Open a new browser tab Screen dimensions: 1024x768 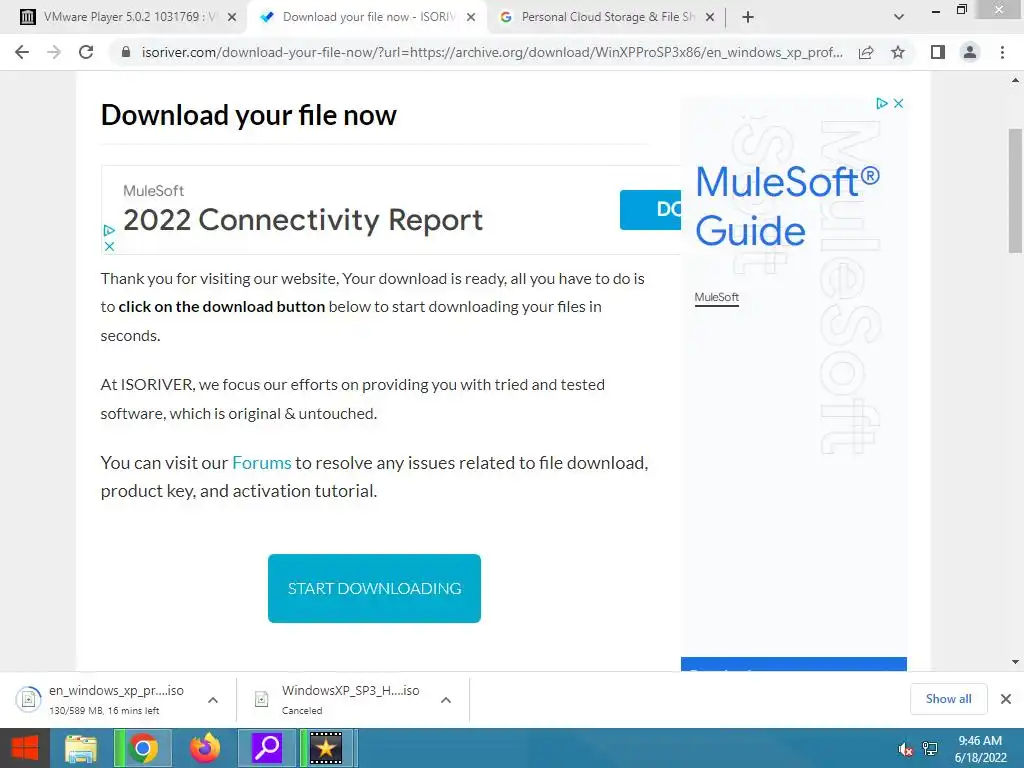click(748, 17)
